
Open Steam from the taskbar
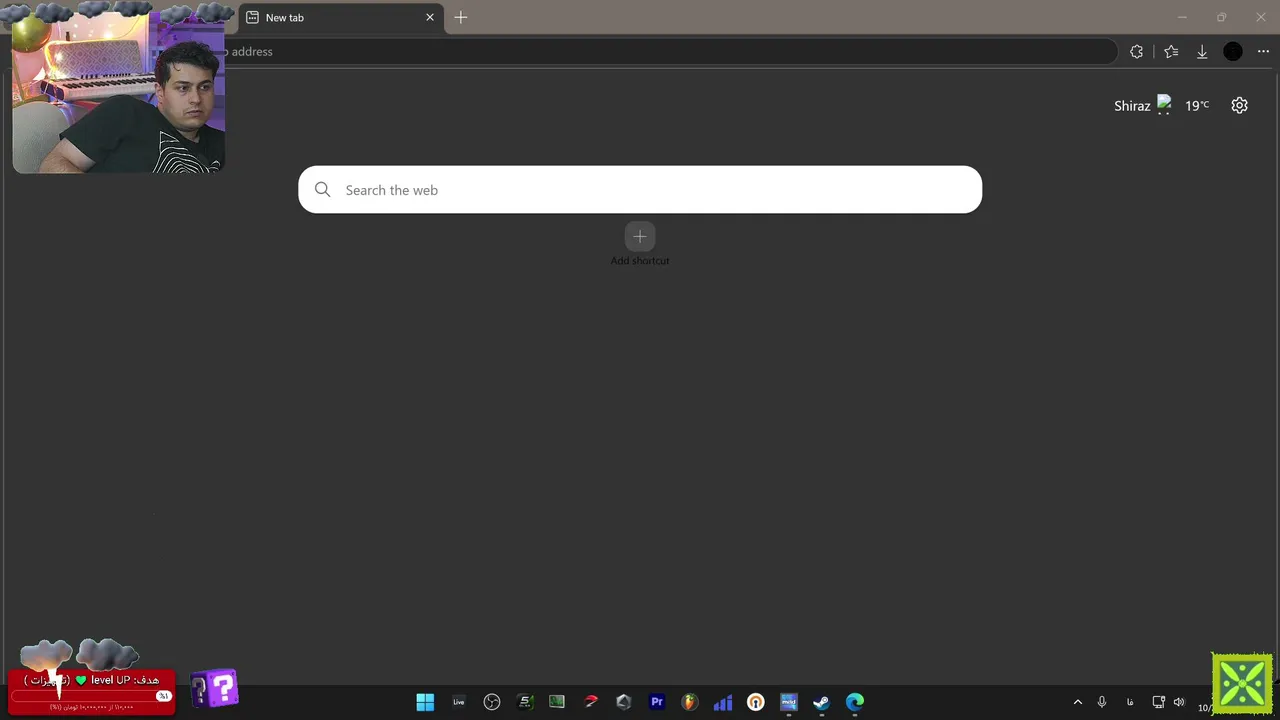click(822, 702)
